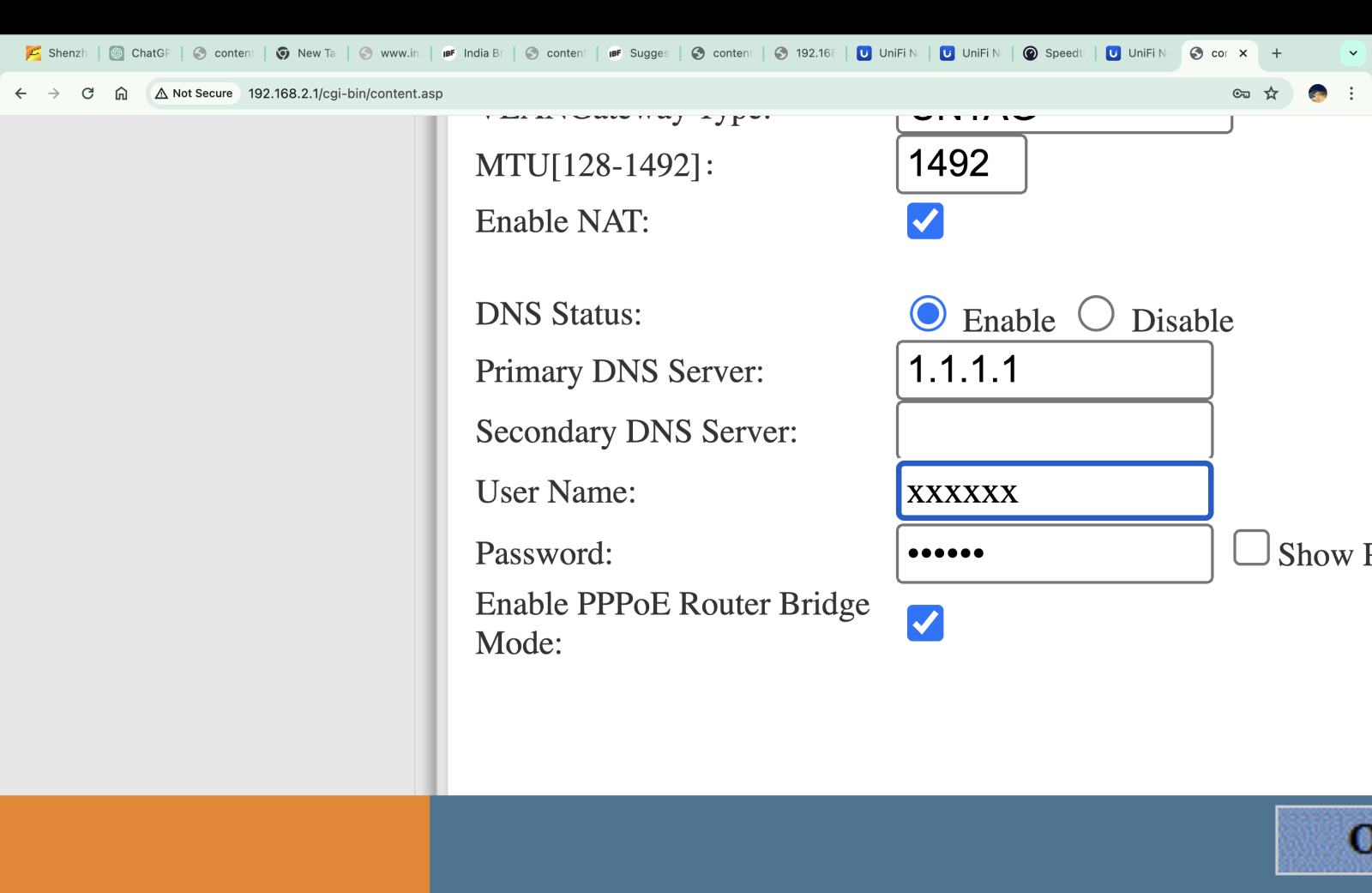Bookmark this page with the star icon
The image size is (1372, 893).
1271,94
